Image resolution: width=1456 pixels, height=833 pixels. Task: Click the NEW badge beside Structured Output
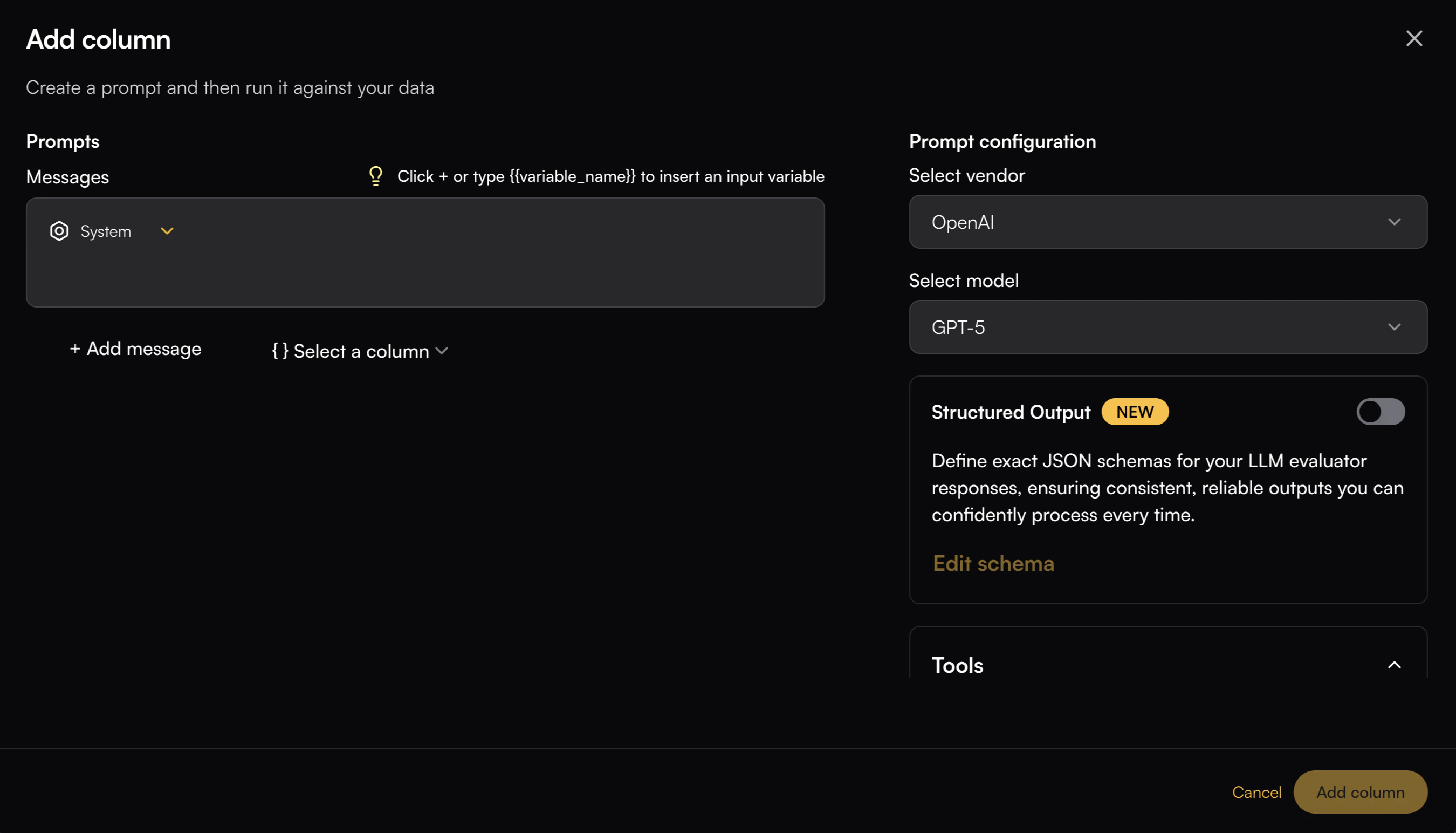[x=1135, y=412]
